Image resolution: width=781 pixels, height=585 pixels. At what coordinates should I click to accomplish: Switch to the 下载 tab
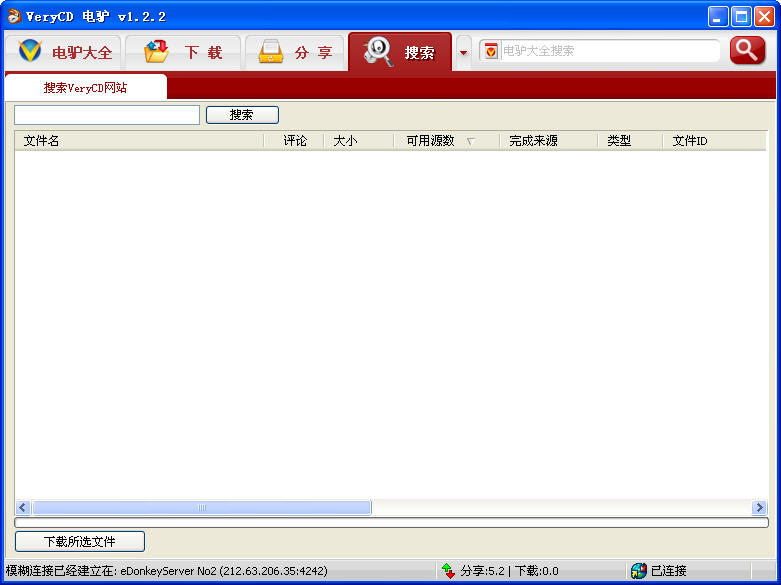tap(183, 53)
